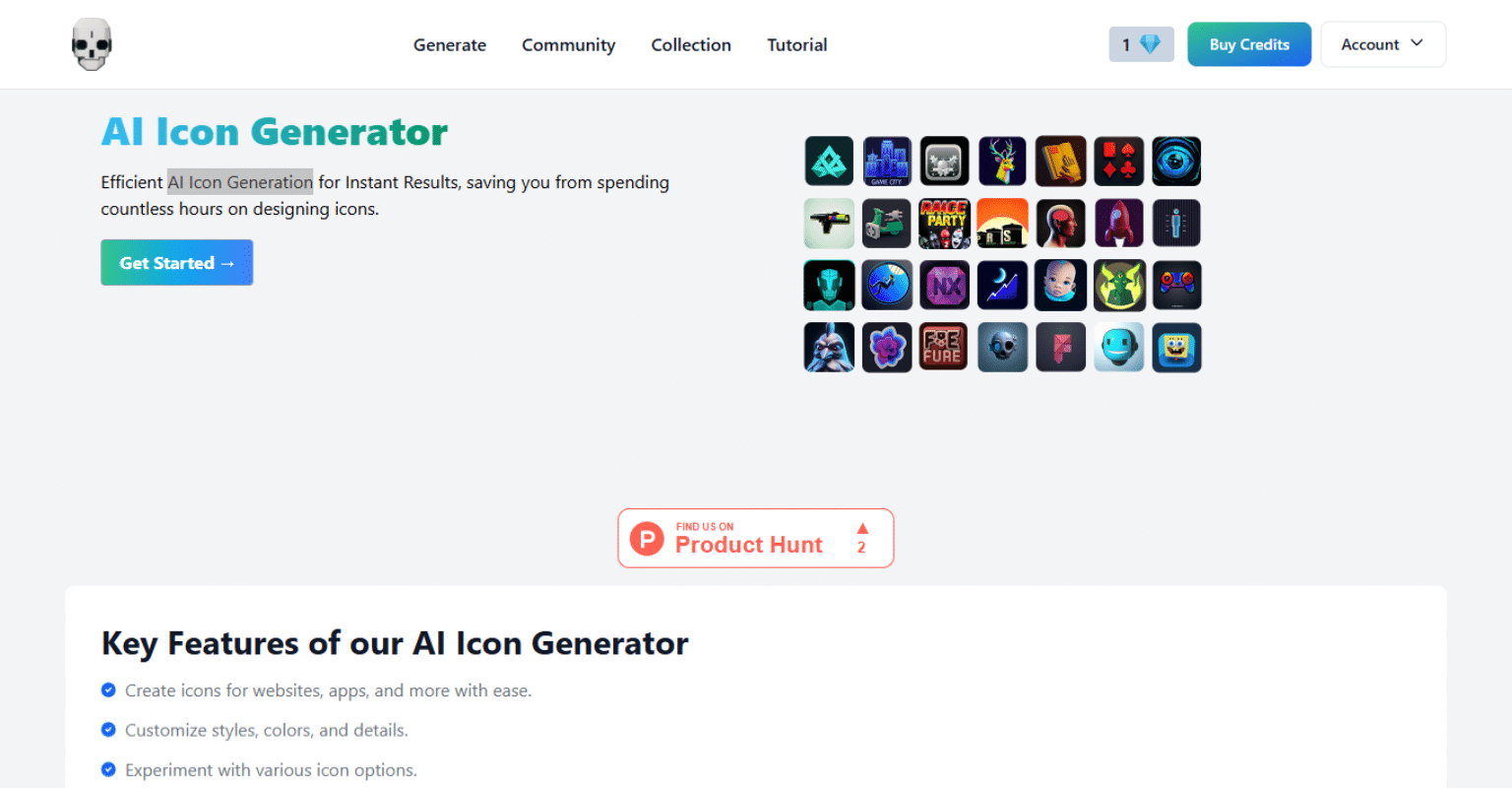The height and width of the screenshot is (788, 1512).
Task: Click the skull logo in the header
Action: tap(92, 44)
